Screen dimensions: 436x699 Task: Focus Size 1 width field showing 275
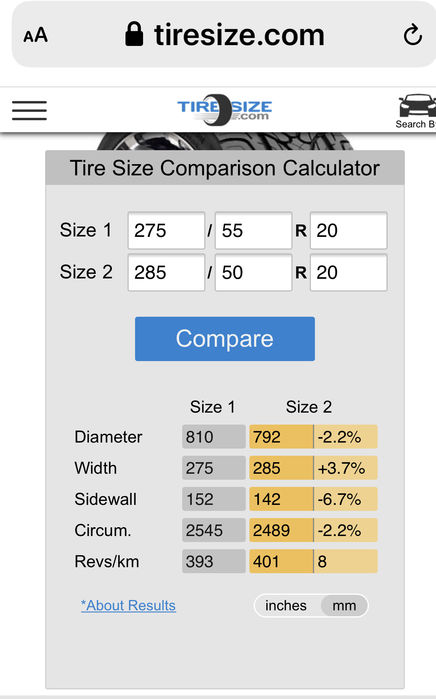coord(166,230)
